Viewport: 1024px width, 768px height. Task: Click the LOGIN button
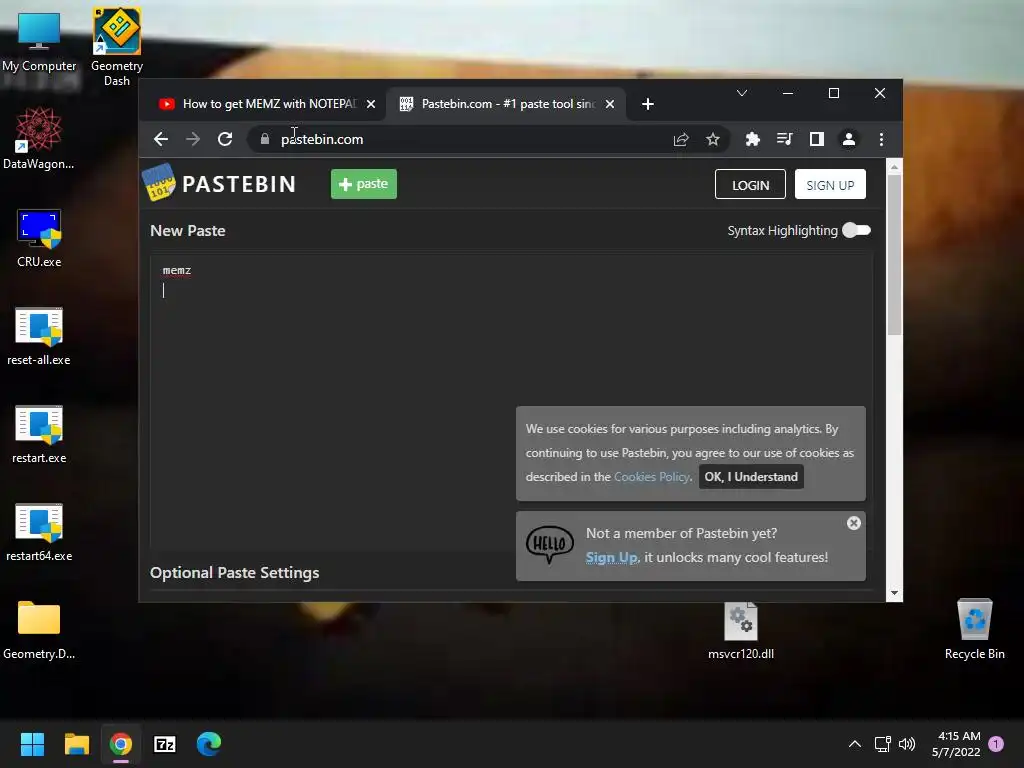[x=750, y=185]
